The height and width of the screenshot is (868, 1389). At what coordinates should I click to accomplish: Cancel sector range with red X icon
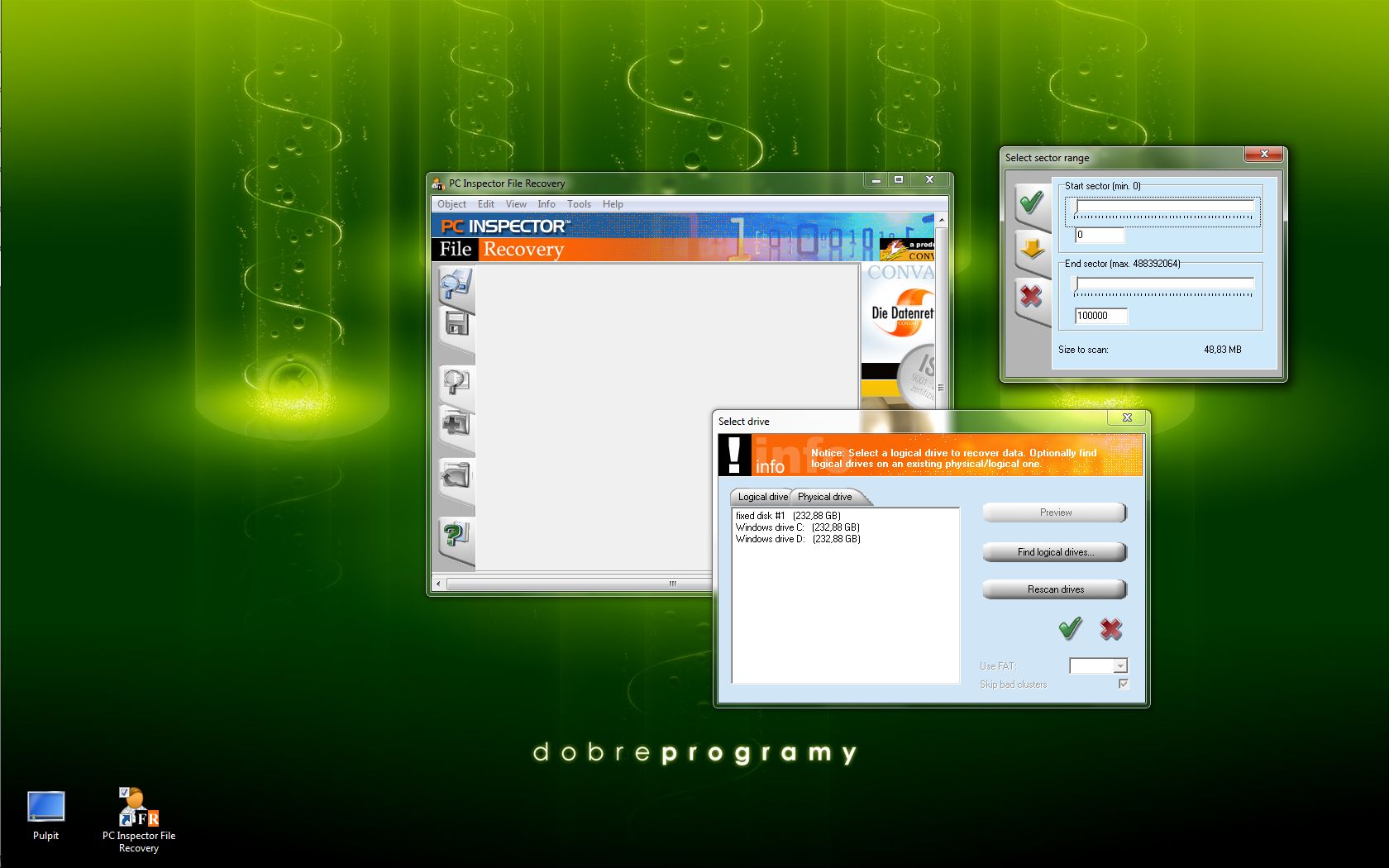[1031, 295]
